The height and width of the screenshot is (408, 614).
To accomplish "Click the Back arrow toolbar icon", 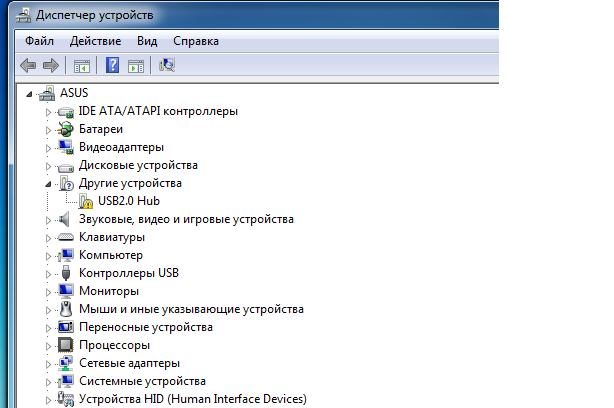I will pos(28,65).
